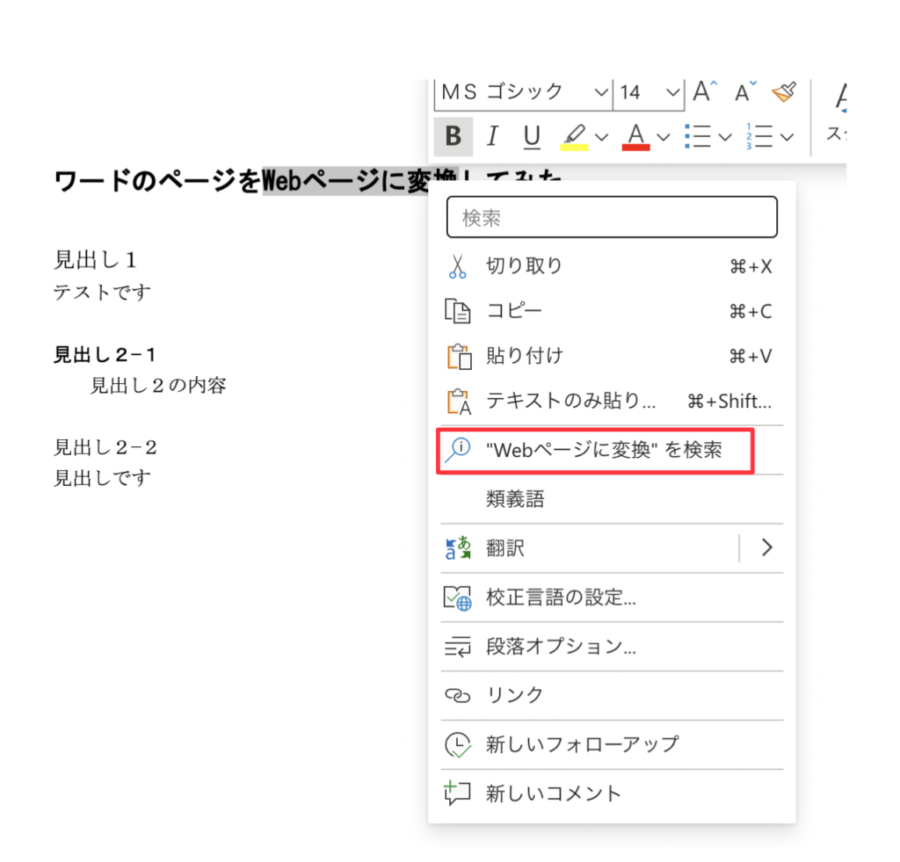Viewport: 900px width, 862px height.
Task: Open highlight color dropdown arrow
Action: pos(601,137)
